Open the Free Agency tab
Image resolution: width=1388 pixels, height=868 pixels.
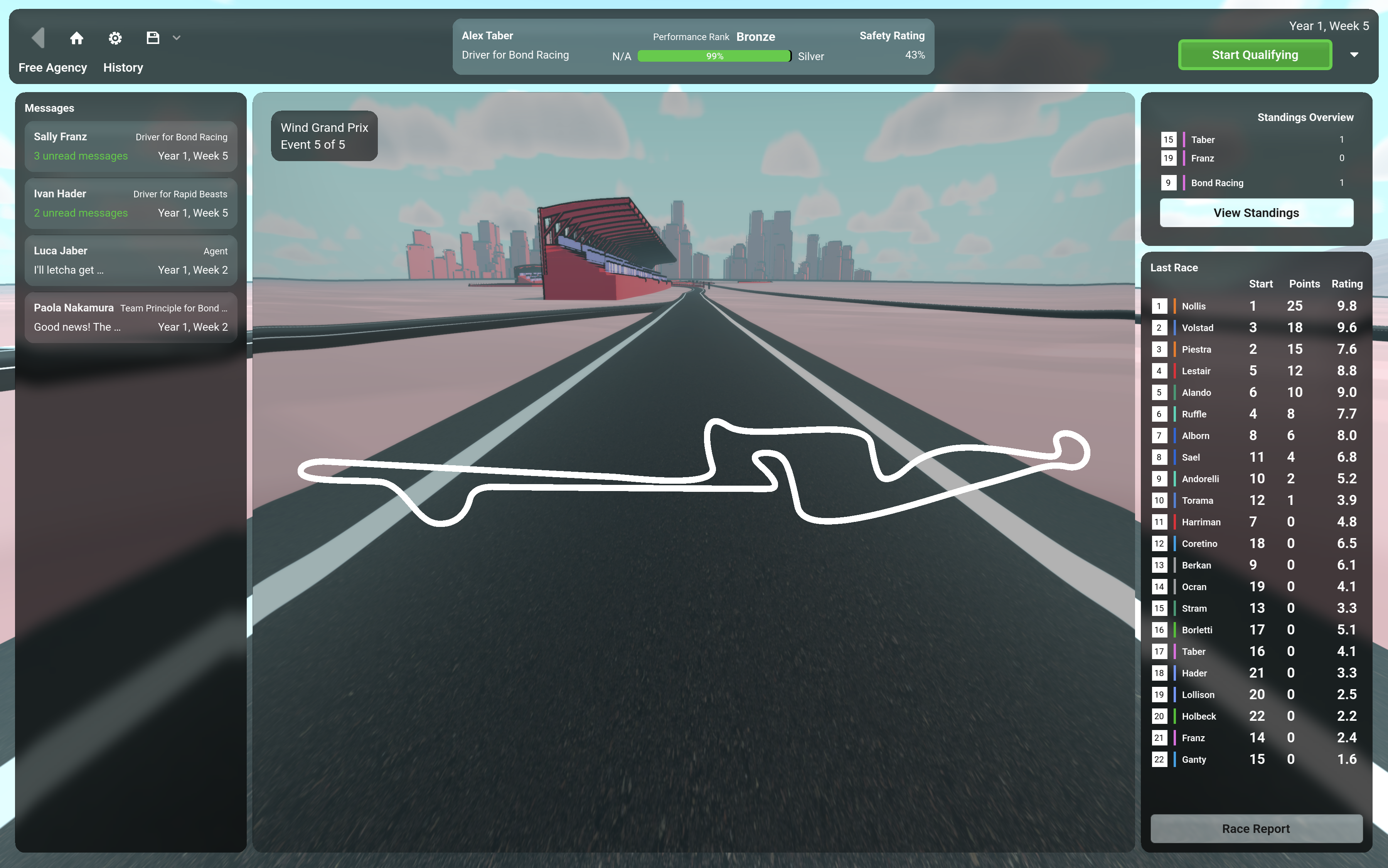[x=53, y=68]
